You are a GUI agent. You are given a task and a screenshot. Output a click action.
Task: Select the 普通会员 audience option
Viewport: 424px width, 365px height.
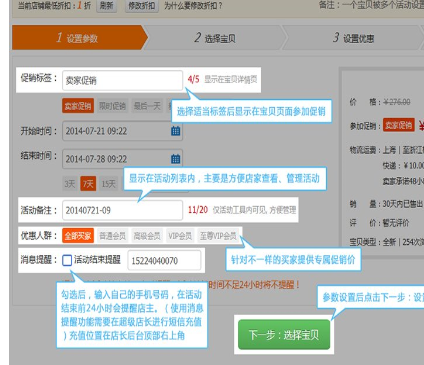113,236
